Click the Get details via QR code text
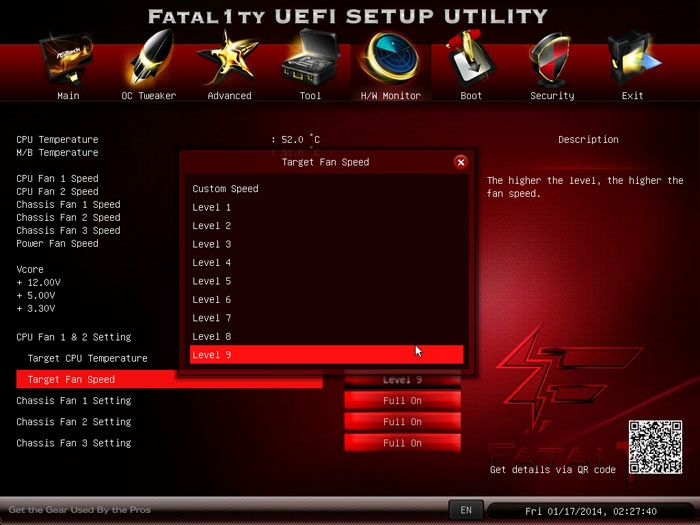700x525 pixels. (553, 470)
